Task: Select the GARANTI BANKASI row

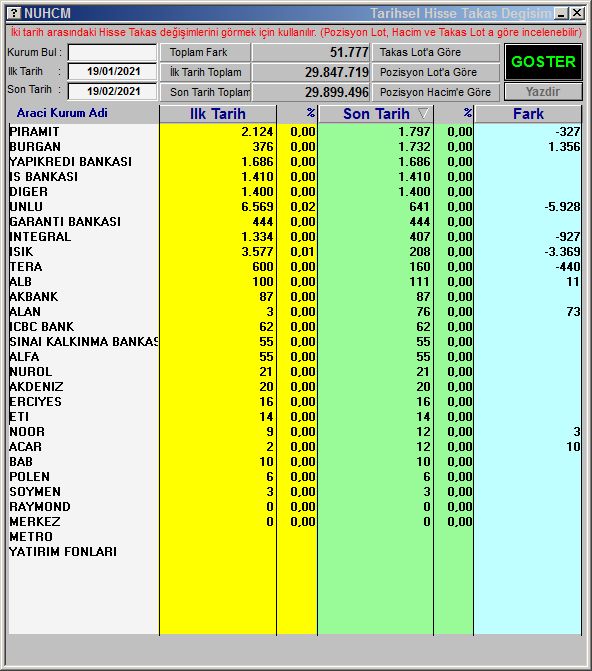Action: [x=295, y=222]
